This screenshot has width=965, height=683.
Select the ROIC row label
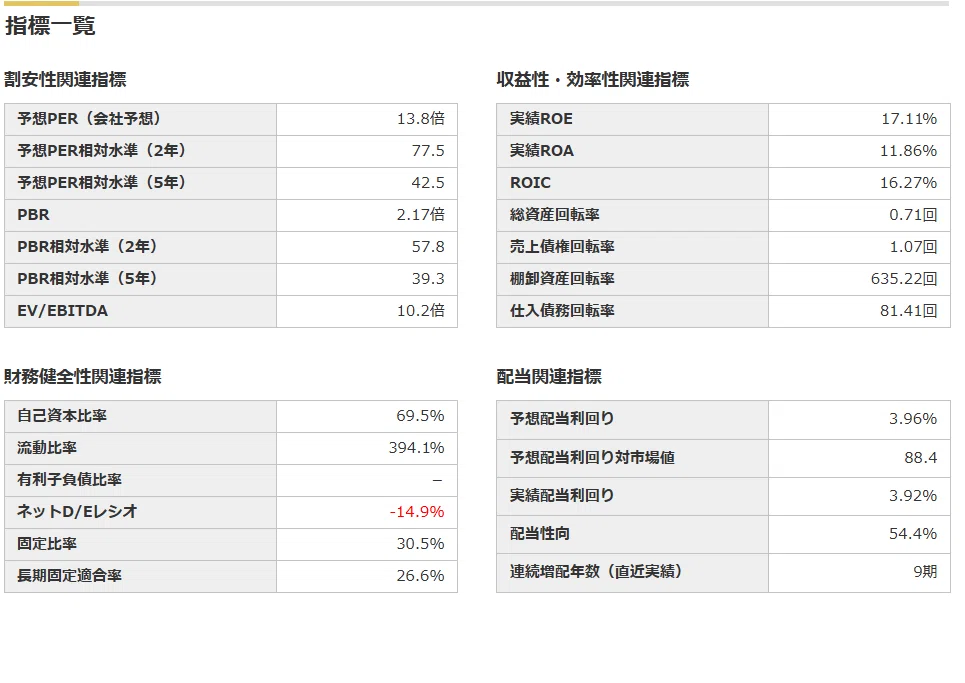[530, 183]
